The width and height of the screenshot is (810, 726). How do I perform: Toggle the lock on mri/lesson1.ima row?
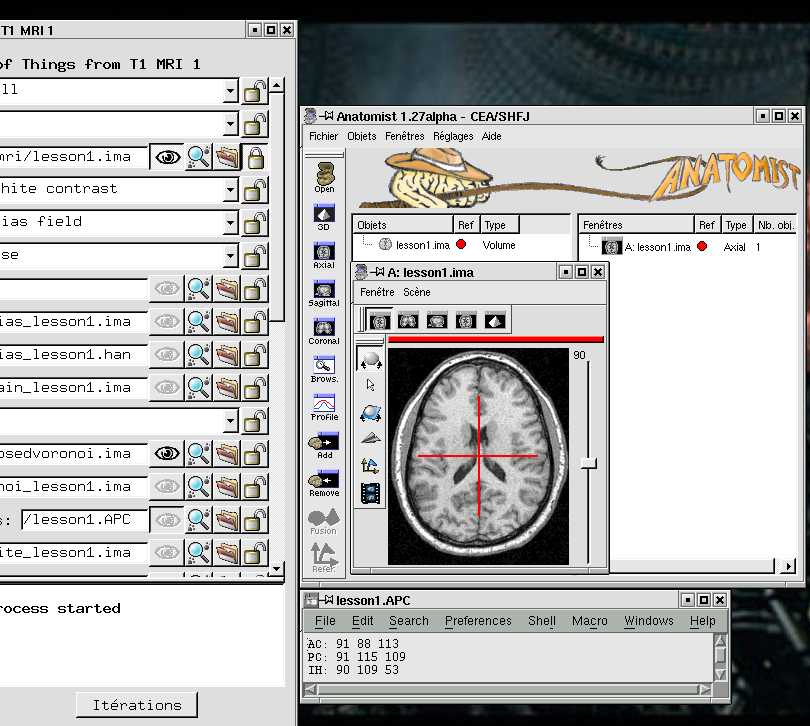pos(256,157)
